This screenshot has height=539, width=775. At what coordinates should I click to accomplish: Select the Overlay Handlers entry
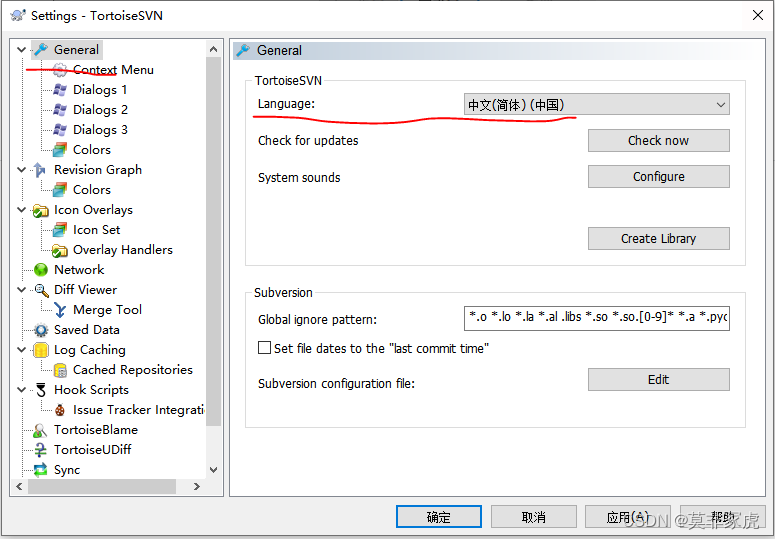(x=123, y=249)
